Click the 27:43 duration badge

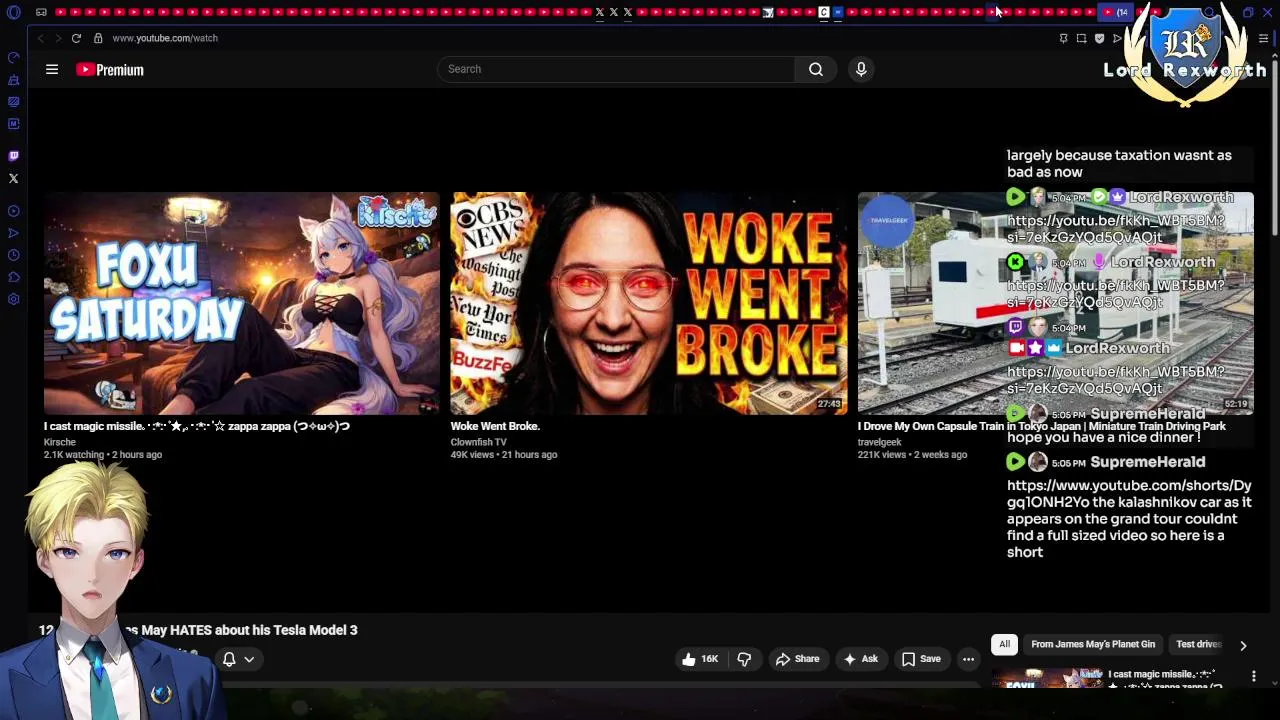(x=829, y=404)
